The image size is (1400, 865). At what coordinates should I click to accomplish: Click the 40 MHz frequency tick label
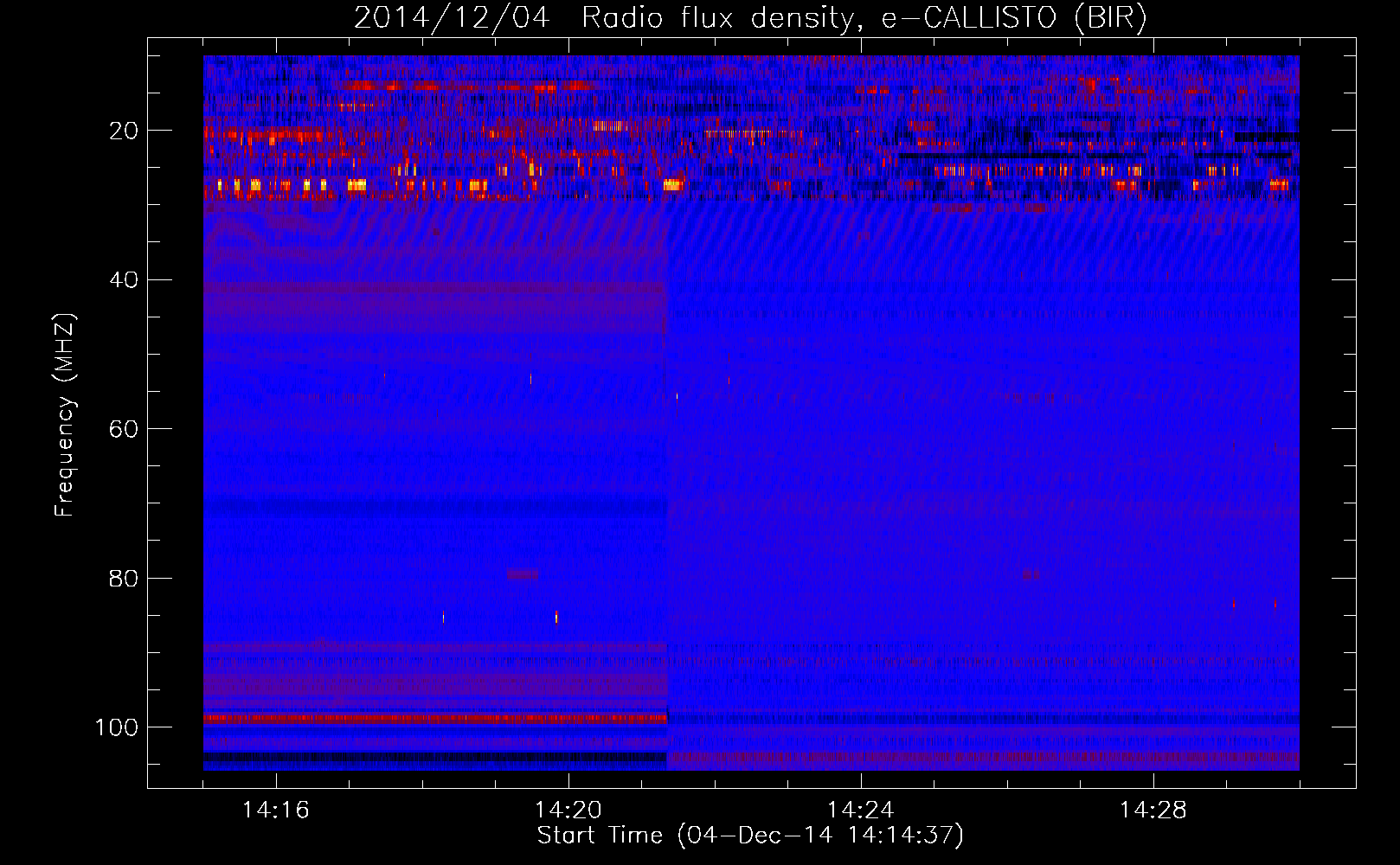[x=124, y=280]
